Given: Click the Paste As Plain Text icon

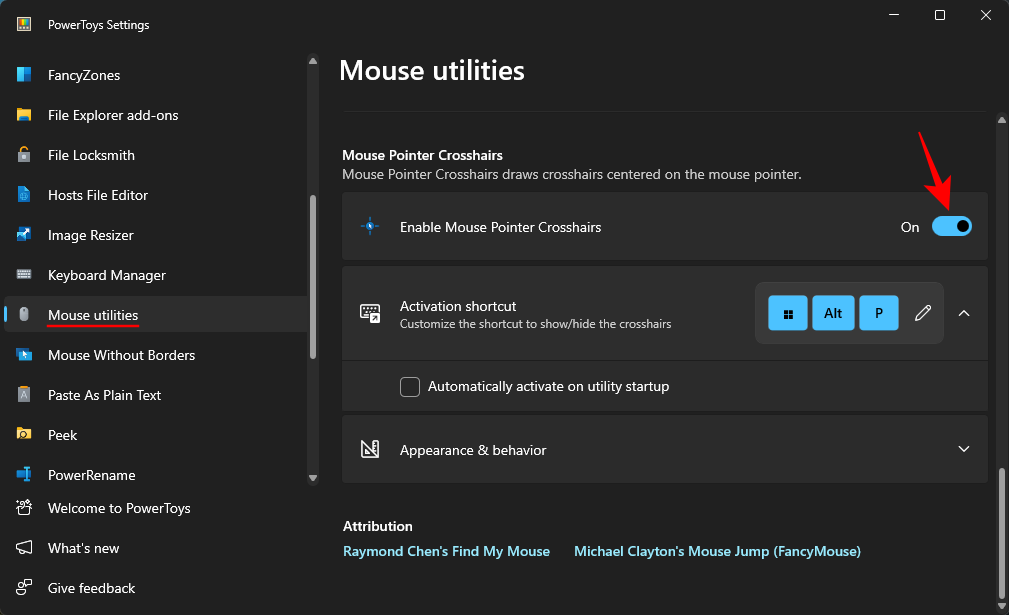Looking at the screenshot, I should [24, 394].
